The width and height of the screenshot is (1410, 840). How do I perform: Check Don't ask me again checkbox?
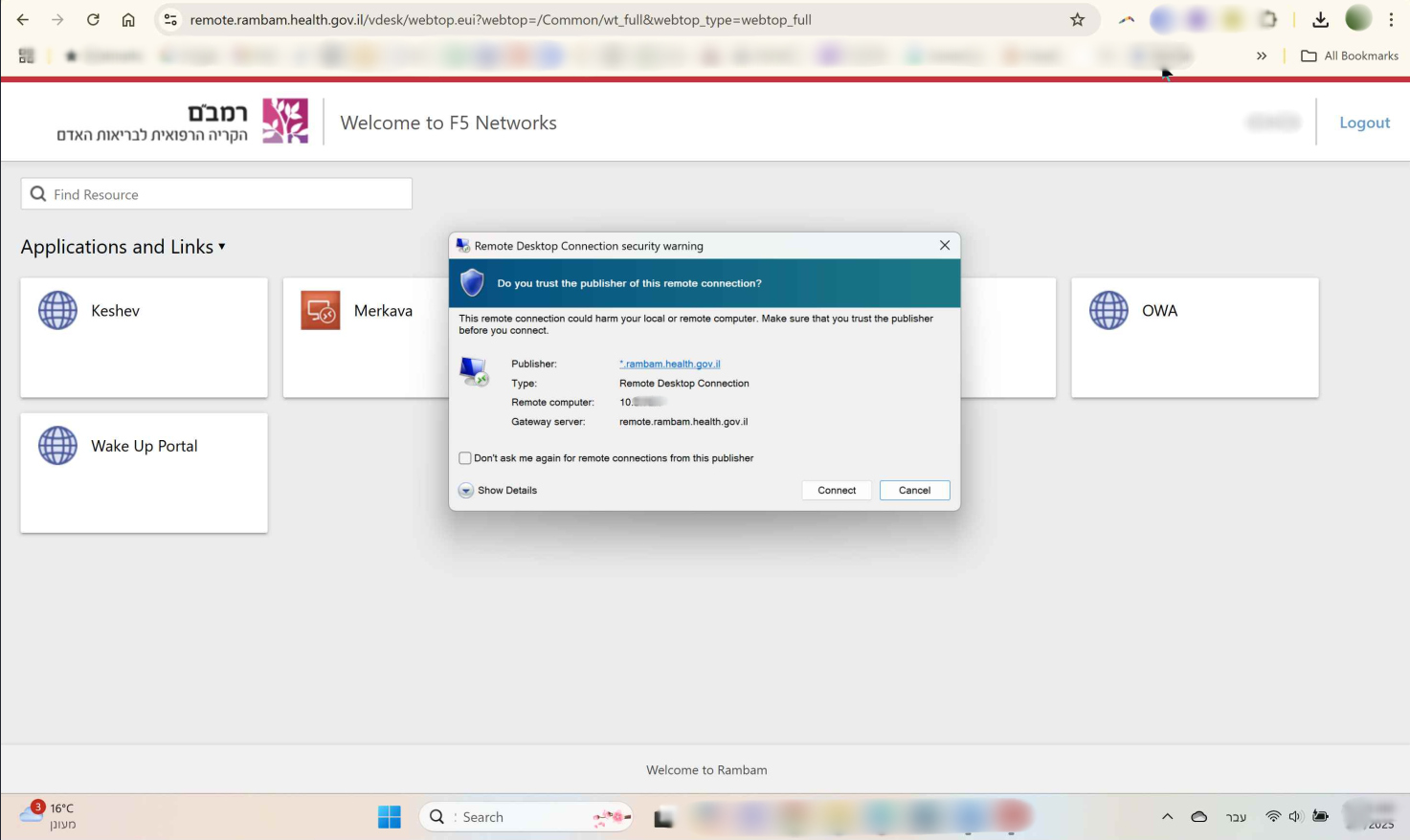[465, 458]
